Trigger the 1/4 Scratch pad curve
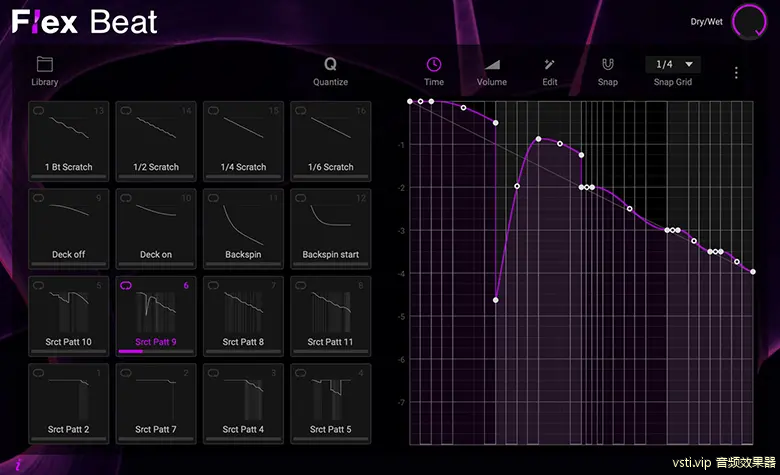This screenshot has width=780, height=475. click(x=243, y=128)
